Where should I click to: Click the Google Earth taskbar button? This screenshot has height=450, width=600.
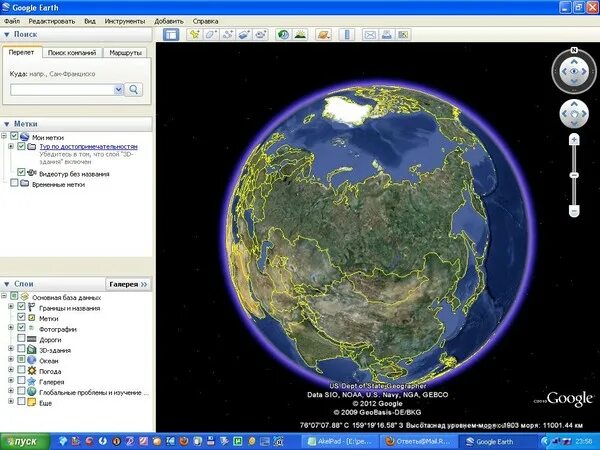[x=496, y=442]
